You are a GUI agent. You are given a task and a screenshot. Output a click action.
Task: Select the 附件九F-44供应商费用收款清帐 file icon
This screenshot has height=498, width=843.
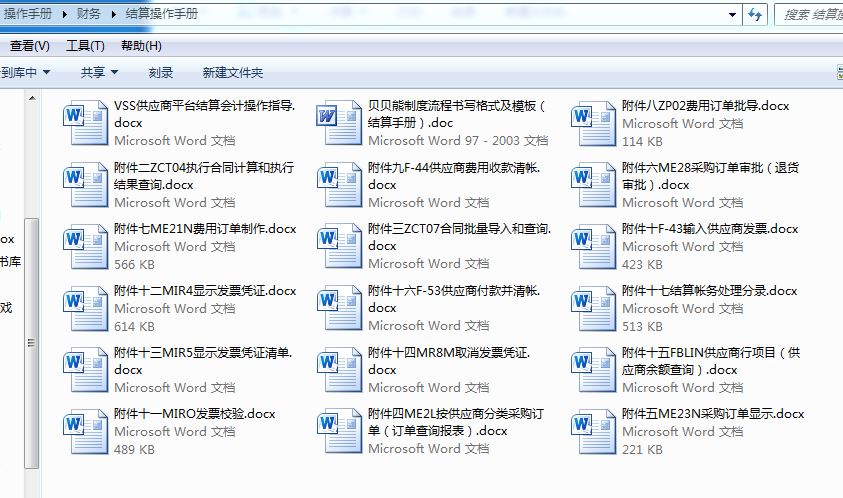click(x=339, y=184)
